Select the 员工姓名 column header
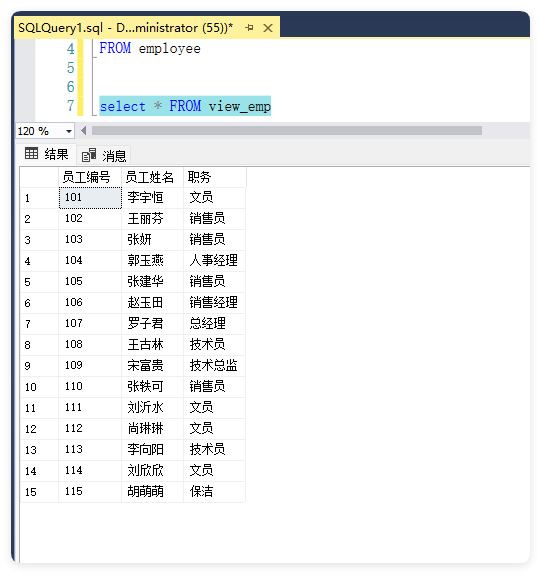 [x=152, y=177]
